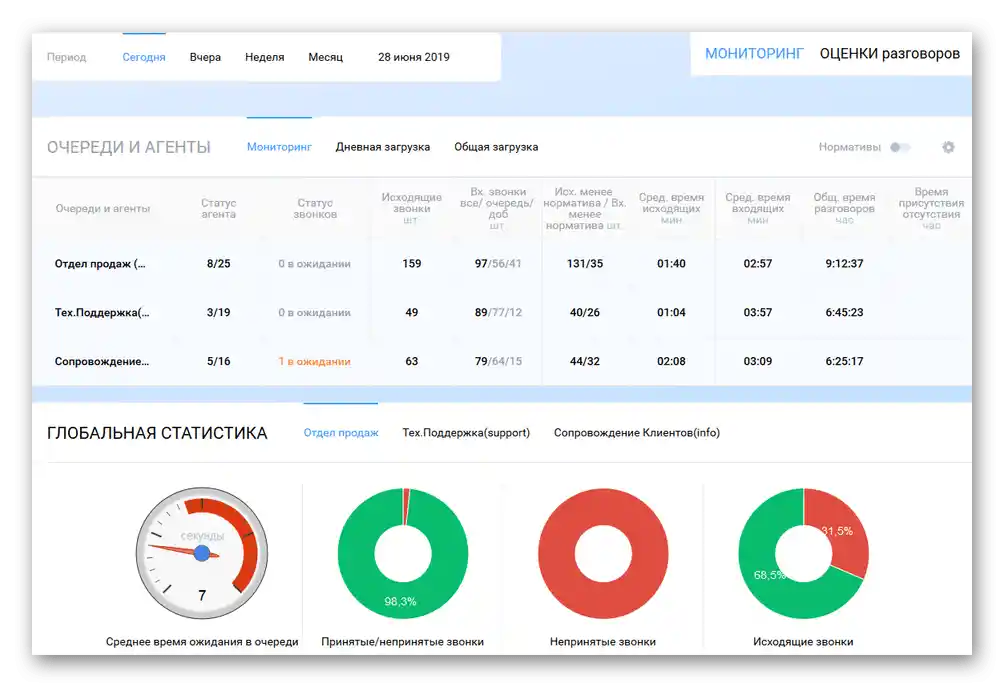Click the orange 1 в ожидании status

314,361
